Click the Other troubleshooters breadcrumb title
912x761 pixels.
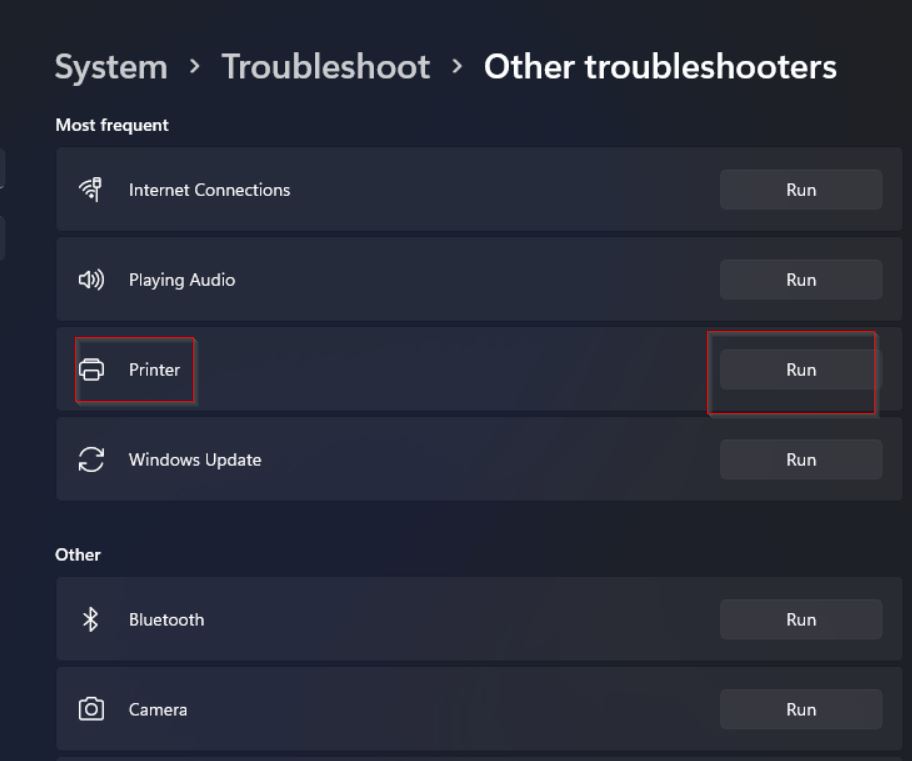[x=660, y=67]
